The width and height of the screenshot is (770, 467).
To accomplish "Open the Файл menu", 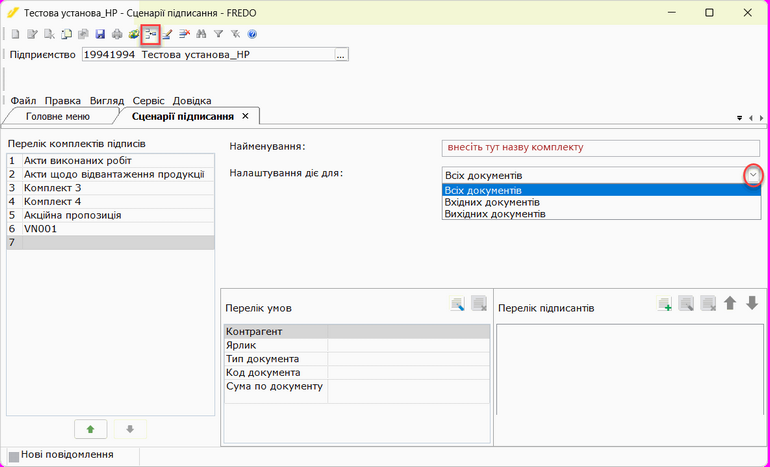I will coord(23,101).
